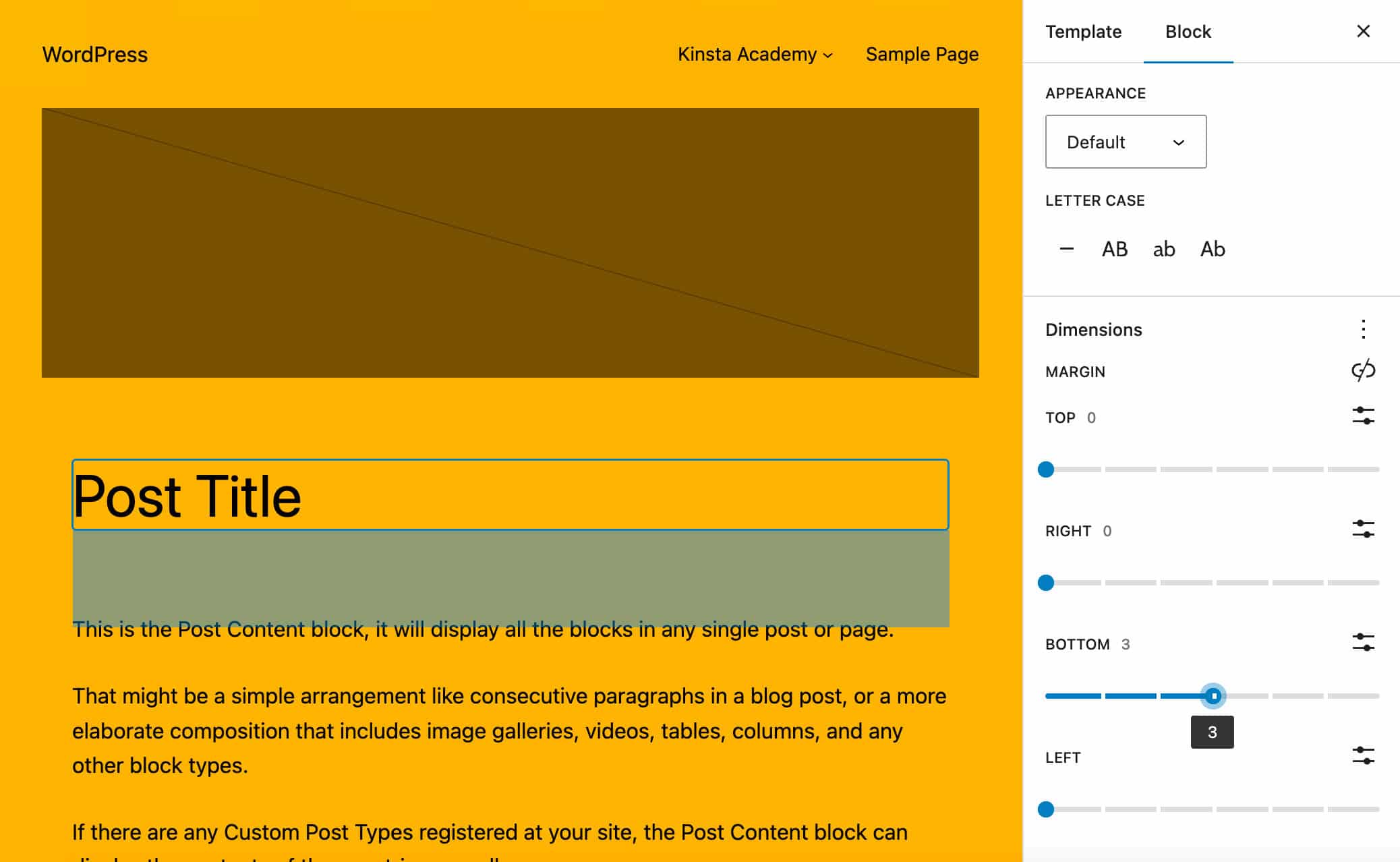Close the Block settings panel
The width and height of the screenshot is (1400, 862).
(1363, 31)
